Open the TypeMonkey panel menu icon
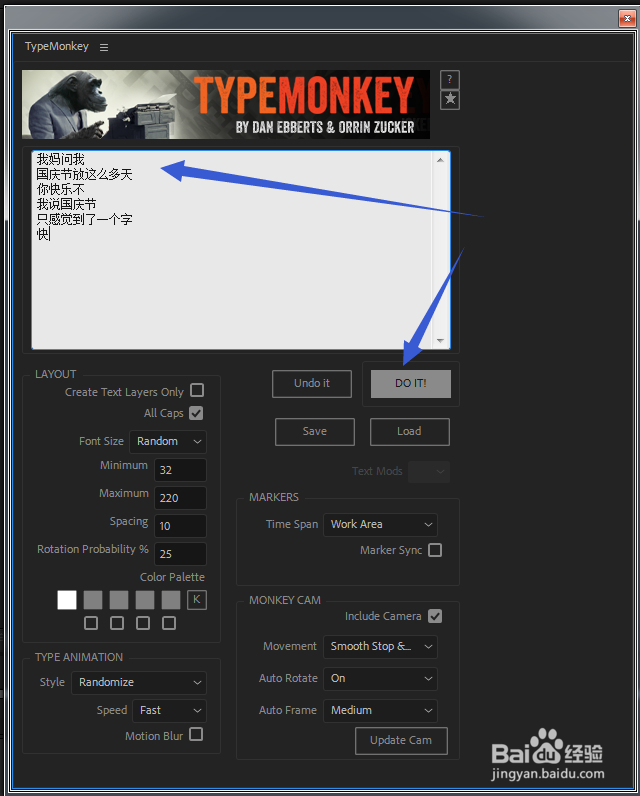640x796 pixels. coord(104,47)
